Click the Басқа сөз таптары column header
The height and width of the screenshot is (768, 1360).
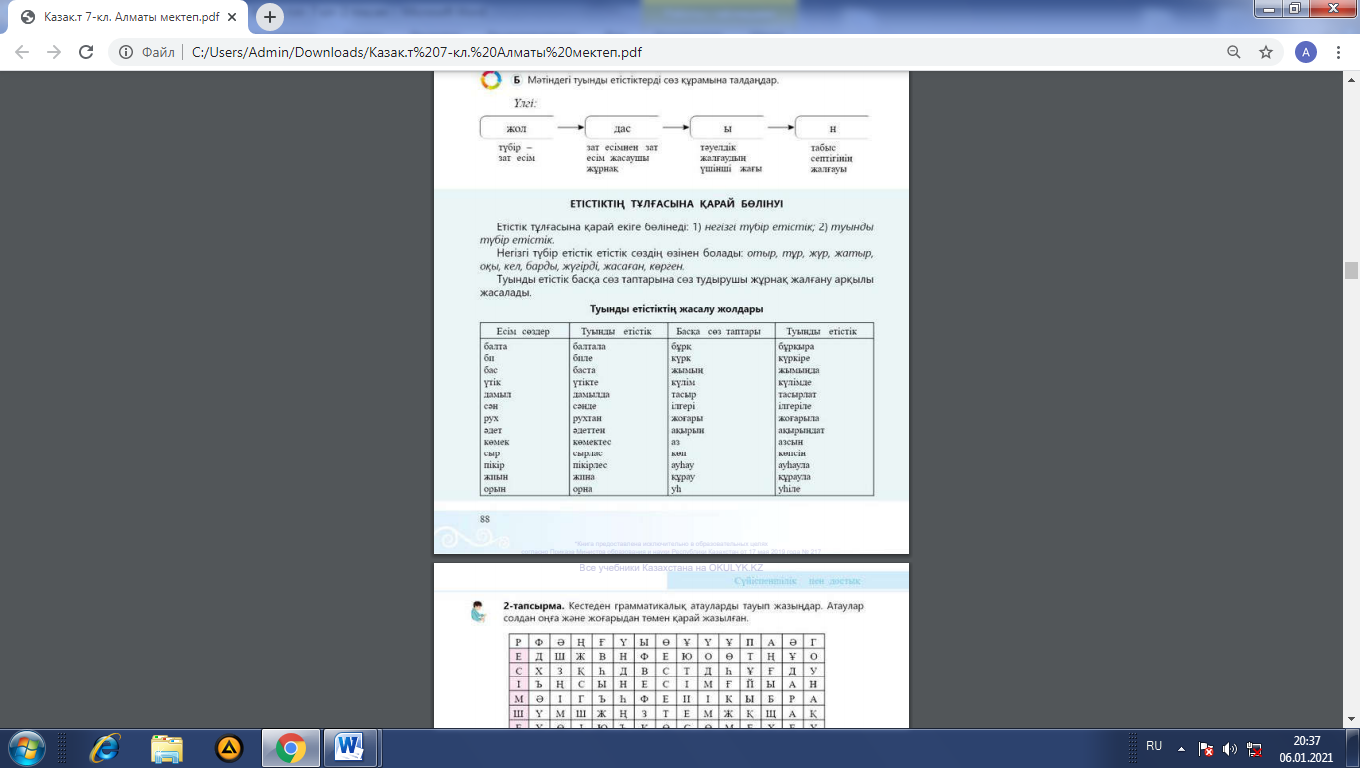tap(718, 331)
